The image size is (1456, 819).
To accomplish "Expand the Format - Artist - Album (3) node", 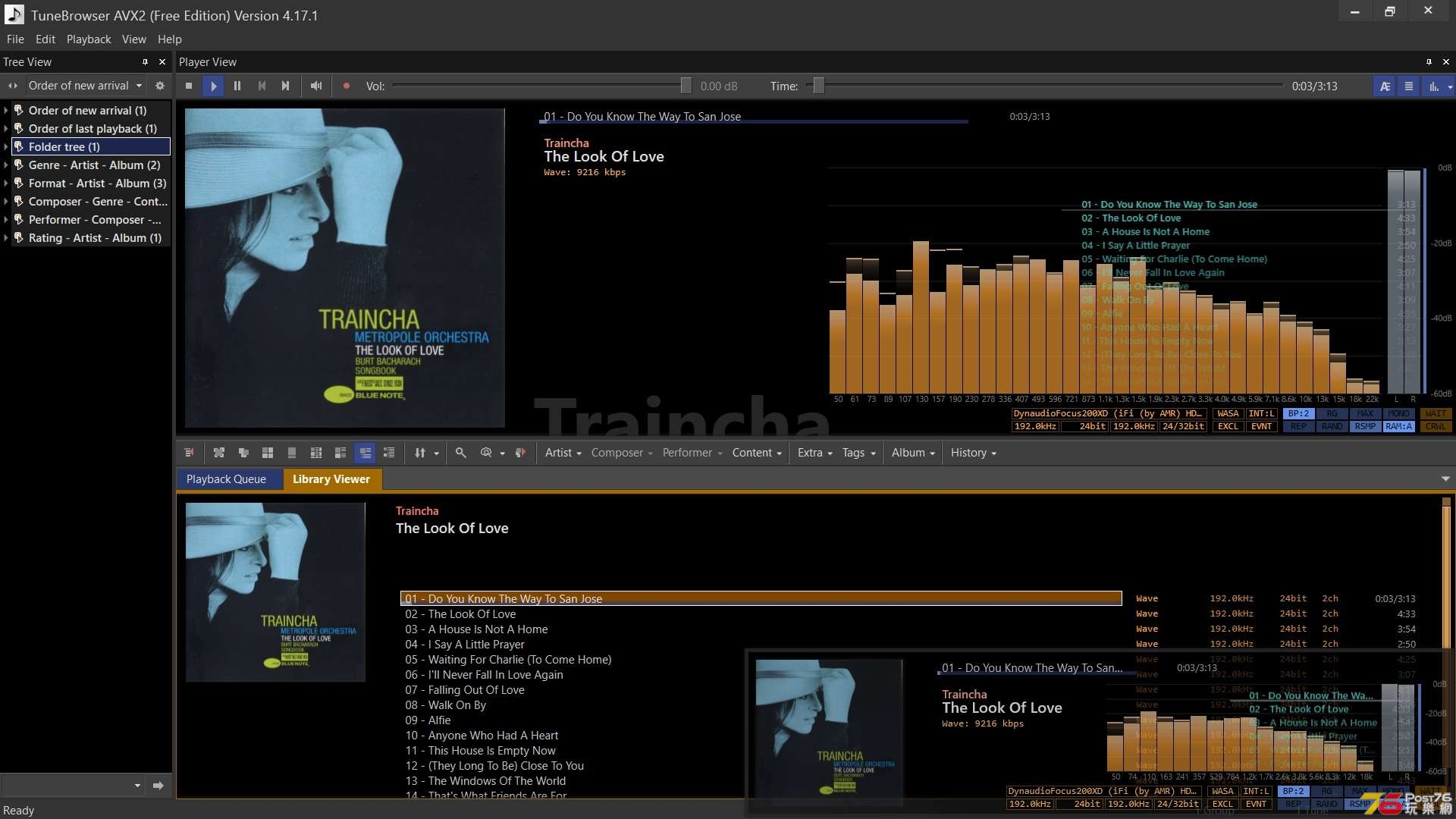I will click(6, 184).
